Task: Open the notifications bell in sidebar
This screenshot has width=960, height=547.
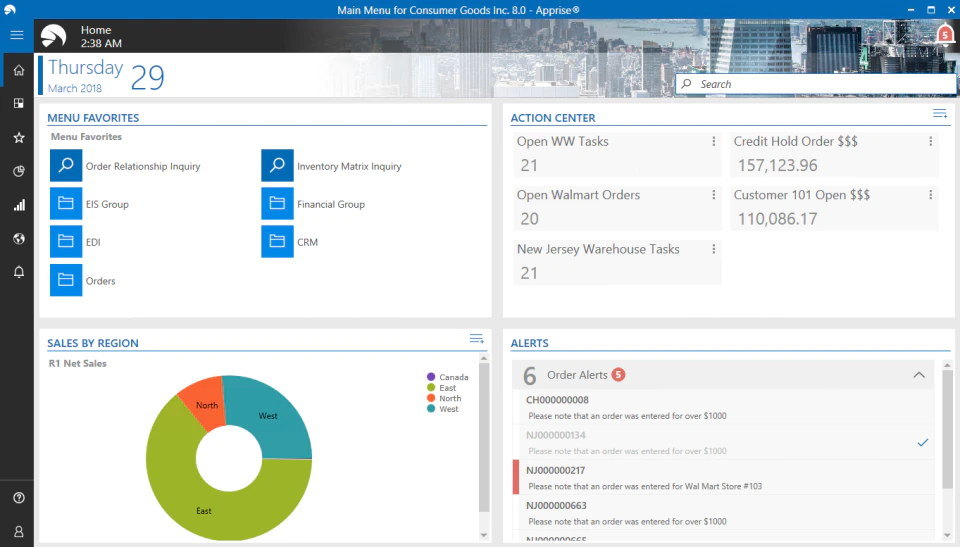Action: point(19,272)
